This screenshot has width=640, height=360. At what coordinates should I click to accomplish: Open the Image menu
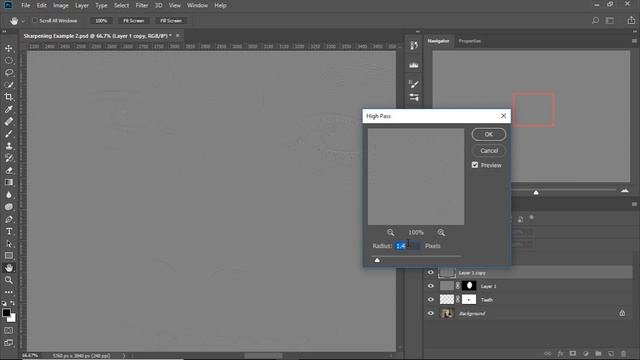[60, 5]
